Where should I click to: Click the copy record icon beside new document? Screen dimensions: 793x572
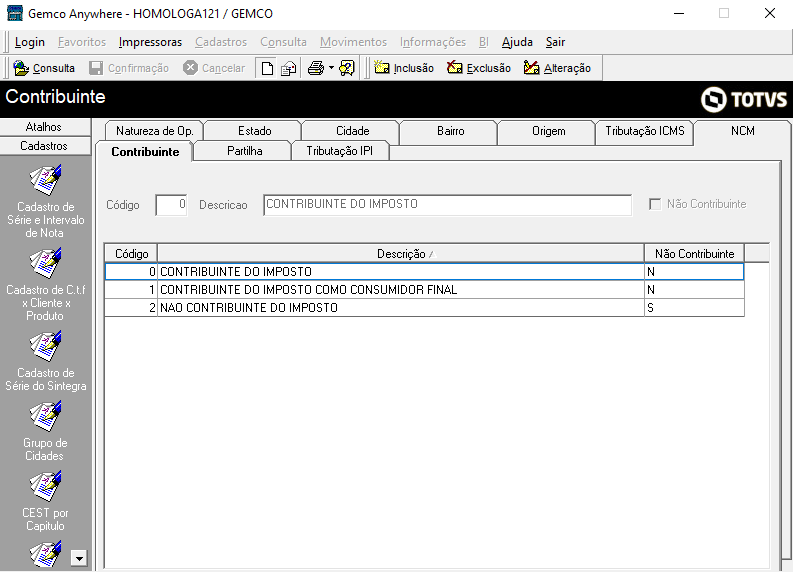tap(288, 68)
